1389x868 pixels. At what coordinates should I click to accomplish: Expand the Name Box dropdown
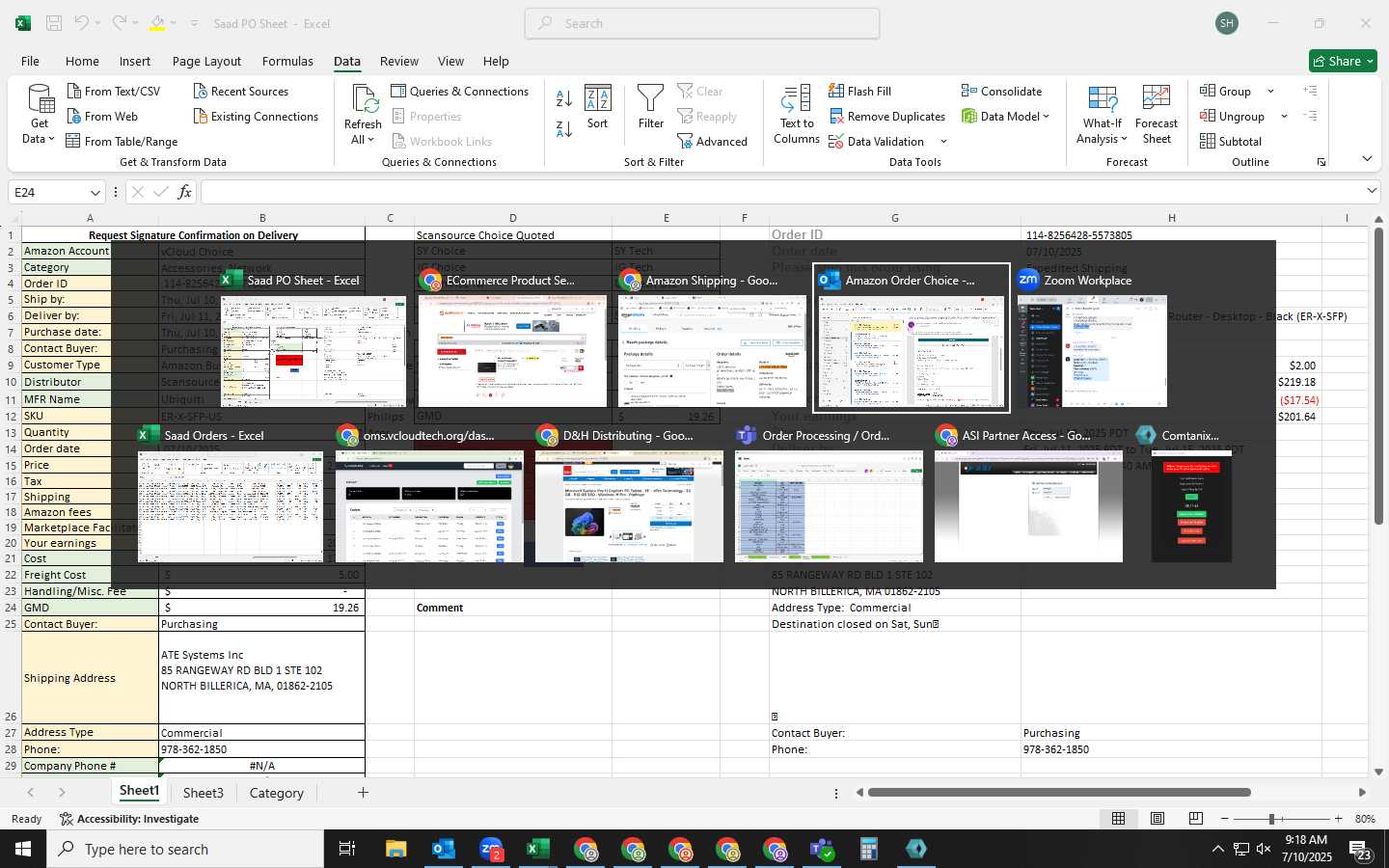(x=95, y=192)
